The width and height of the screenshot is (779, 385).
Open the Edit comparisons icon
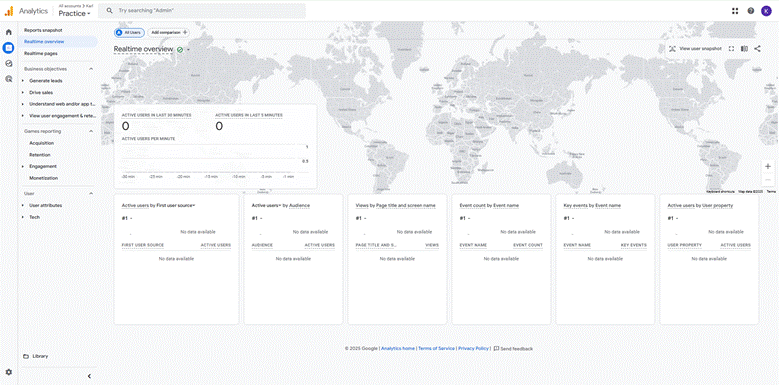click(x=744, y=49)
